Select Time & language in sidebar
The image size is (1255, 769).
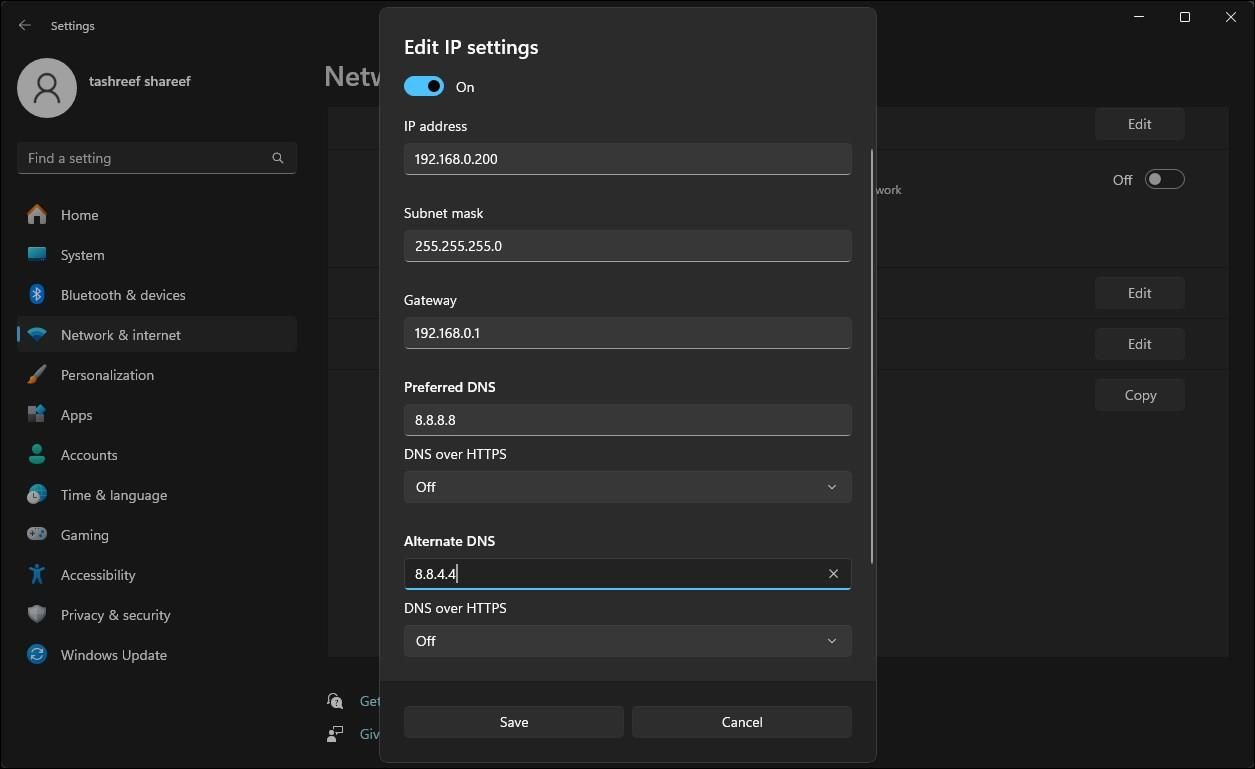36,494
